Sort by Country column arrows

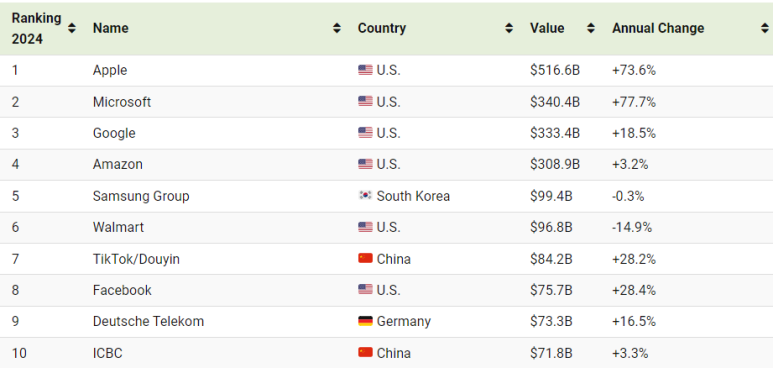[x=509, y=28]
